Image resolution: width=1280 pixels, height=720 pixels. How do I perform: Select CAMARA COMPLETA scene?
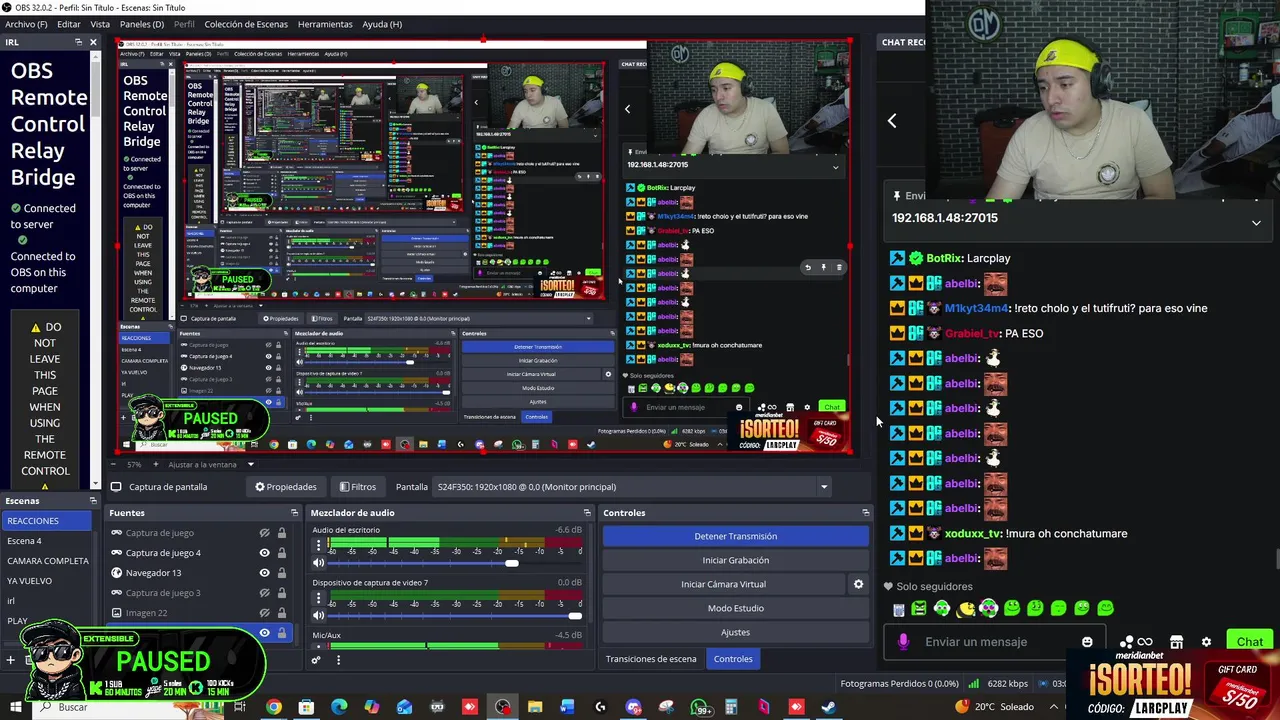click(x=48, y=561)
